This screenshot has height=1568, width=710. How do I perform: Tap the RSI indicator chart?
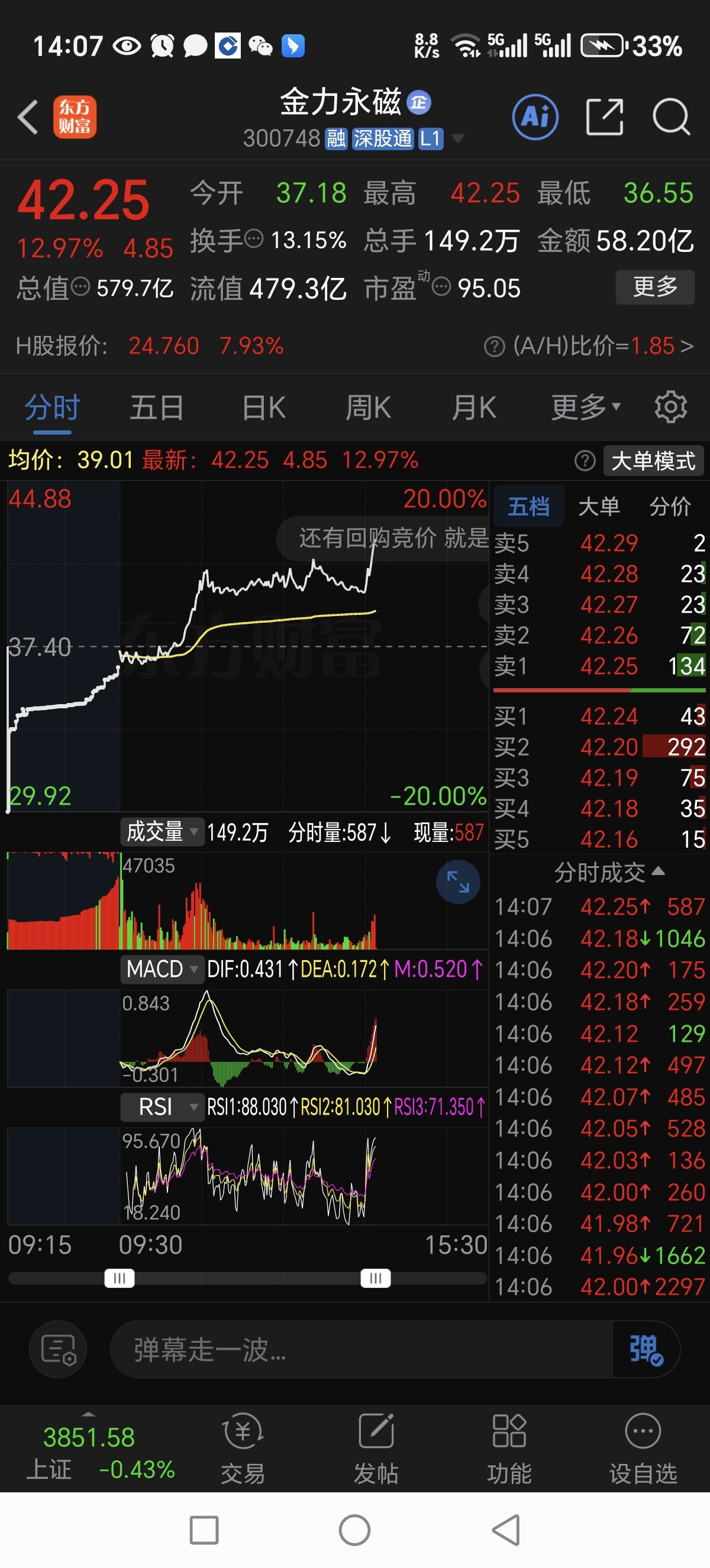pos(247,1175)
